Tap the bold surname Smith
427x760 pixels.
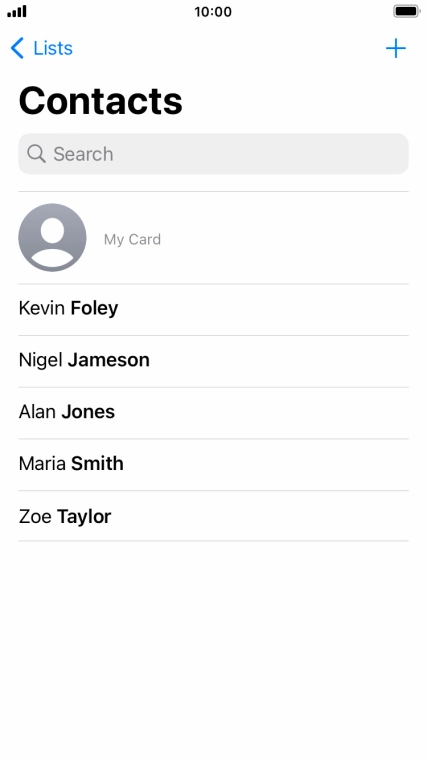click(97, 463)
